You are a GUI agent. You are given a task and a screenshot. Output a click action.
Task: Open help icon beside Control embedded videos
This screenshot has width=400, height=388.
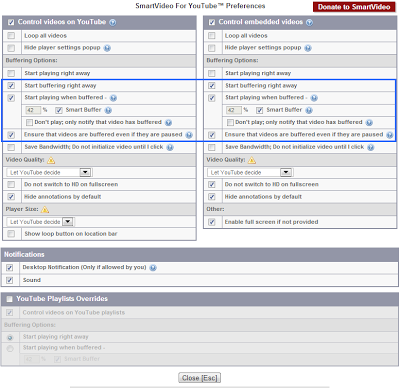pyautogui.click(x=310, y=22)
